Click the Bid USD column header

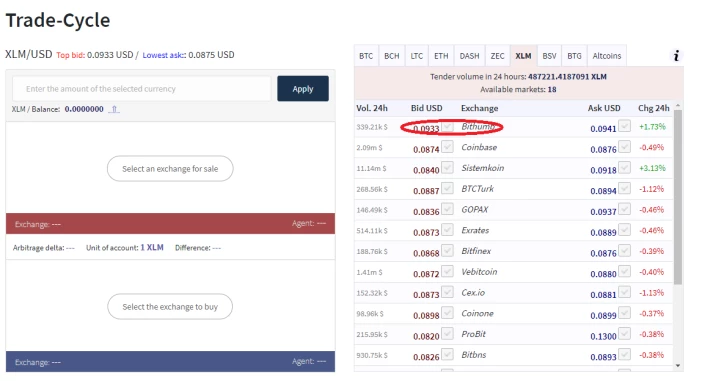(x=427, y=108)
